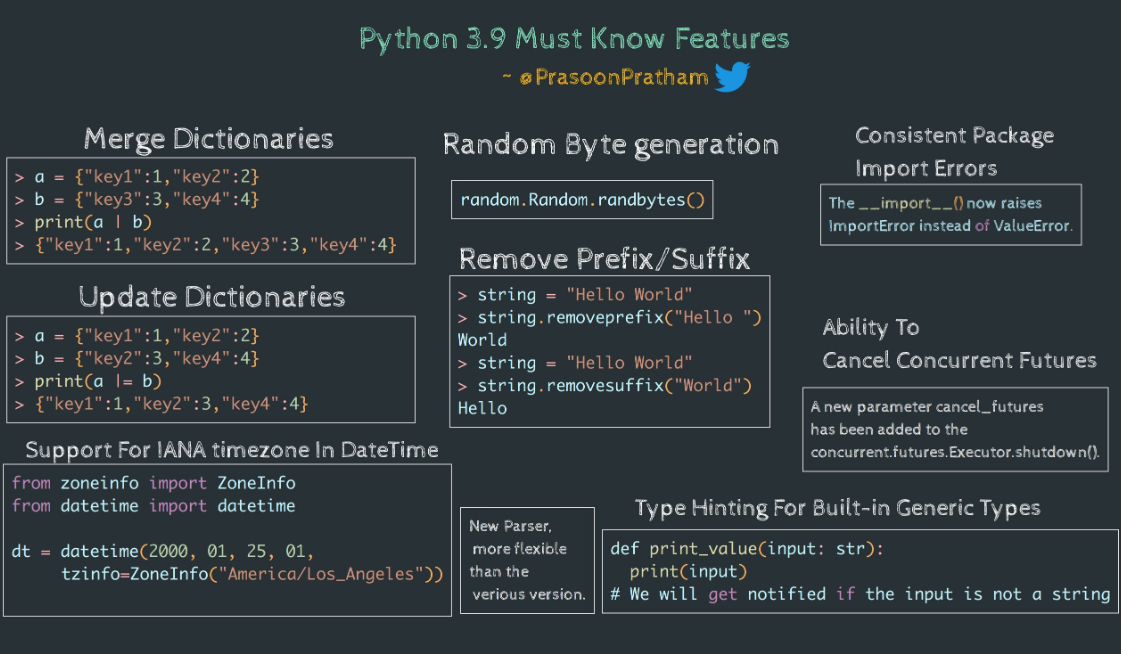The width and height of the screenshot is (1121, 654).
Task: Click the Support For IANA timezone heading
Action: pos(231,450)
